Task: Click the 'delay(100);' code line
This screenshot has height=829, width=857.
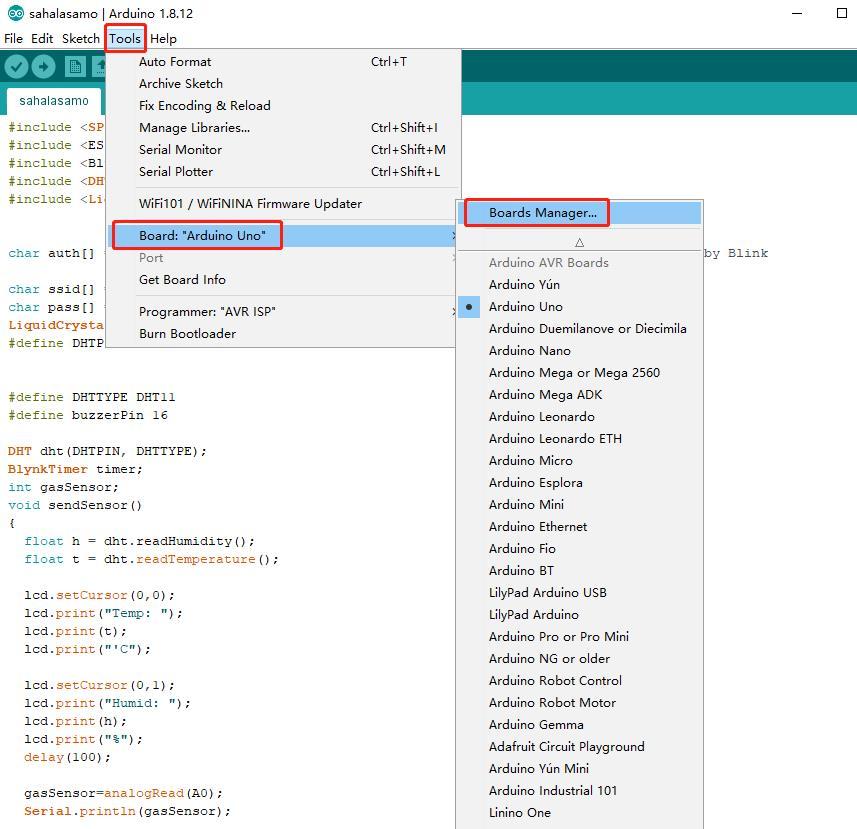Action: [x=67, y=757]
